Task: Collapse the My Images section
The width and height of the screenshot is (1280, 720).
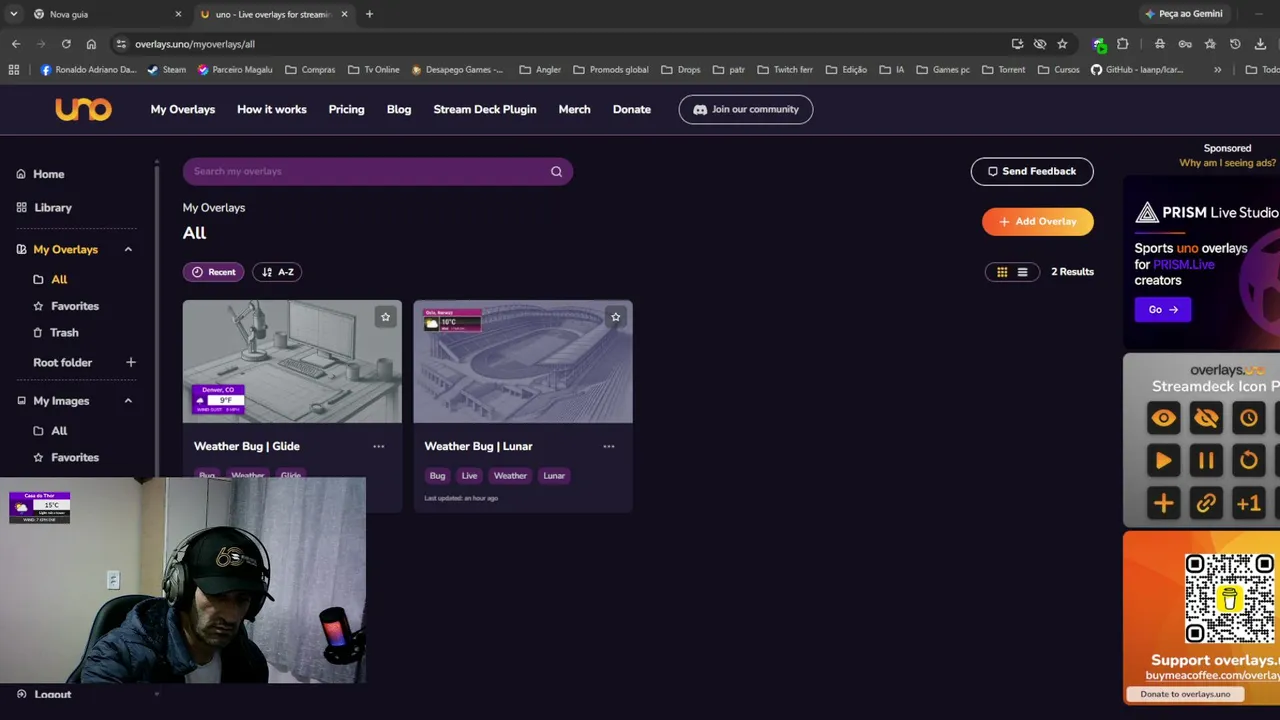Action: point(128,401)
